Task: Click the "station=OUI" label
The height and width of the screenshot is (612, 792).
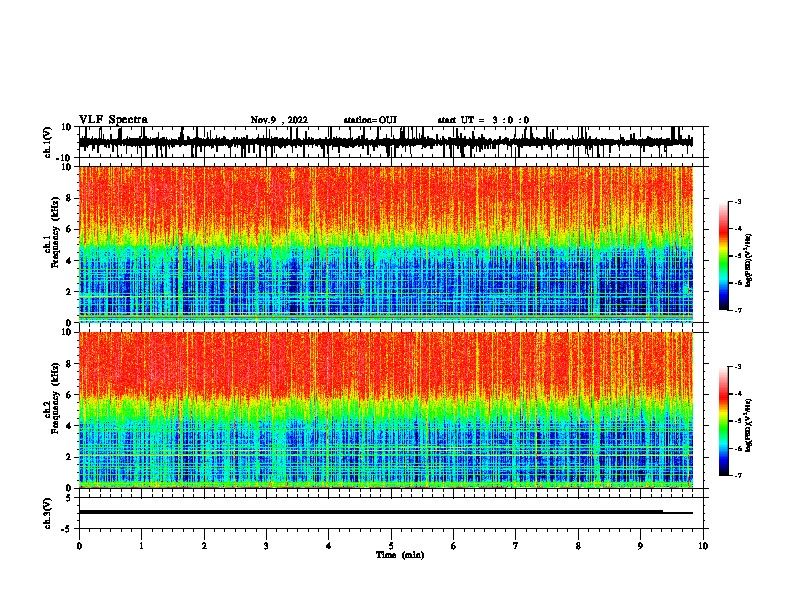Action: coord(370,120)
